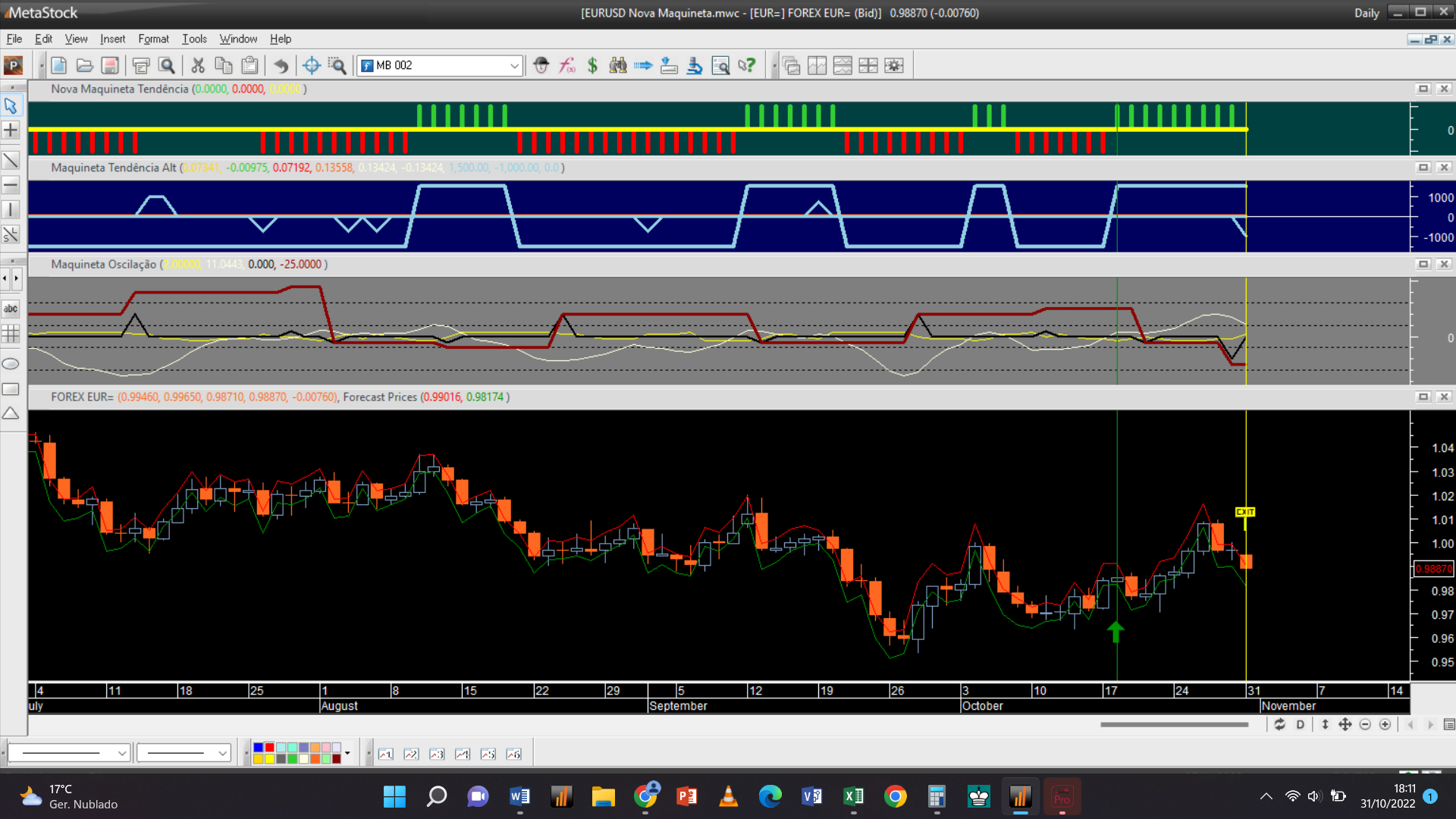Pick the red color swatch

click(269, 748)
